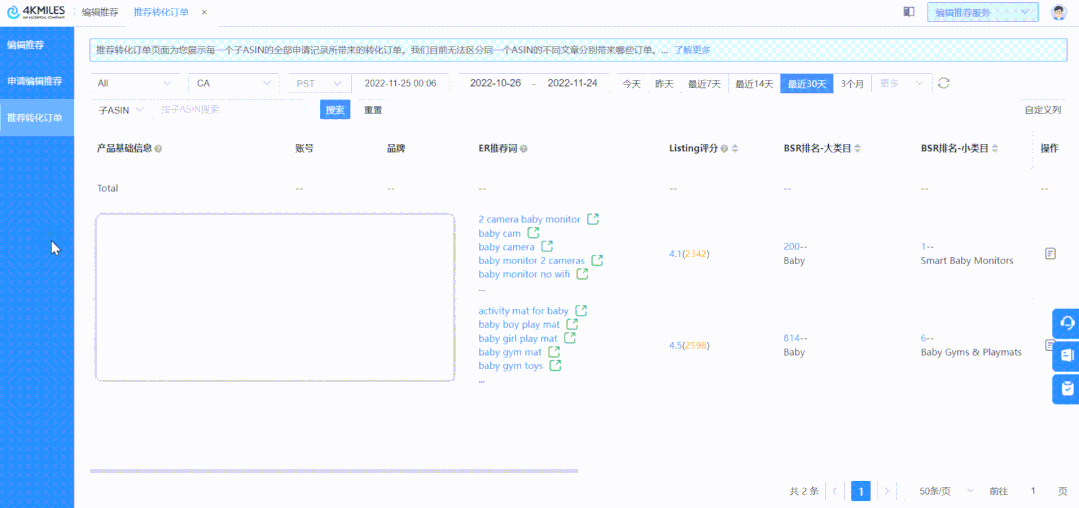
Task: Select the 最近7天 date range option
Action: pyautogui.click(x=704, y=84)
